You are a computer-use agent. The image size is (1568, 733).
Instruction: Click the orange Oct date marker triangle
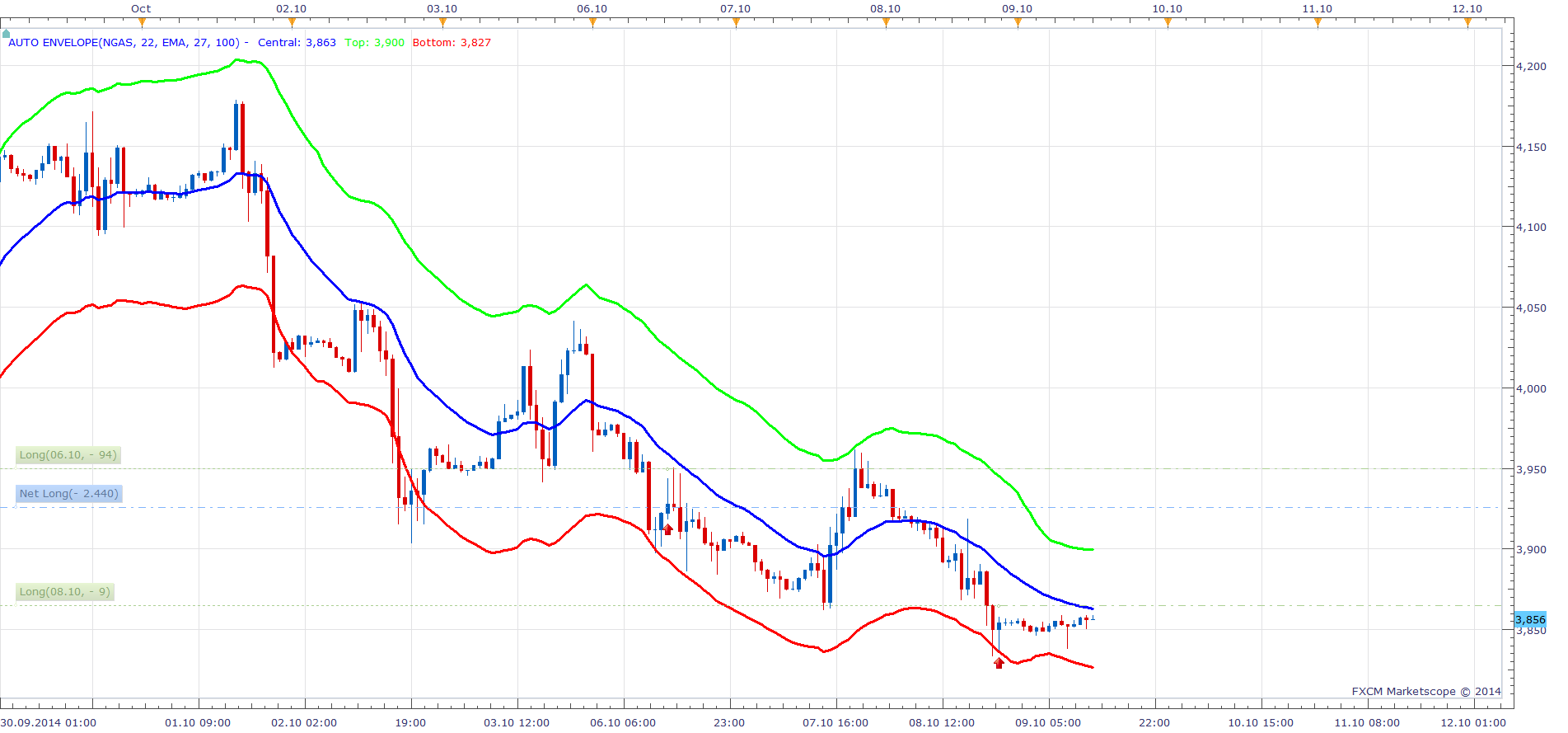tap(142, 22)
